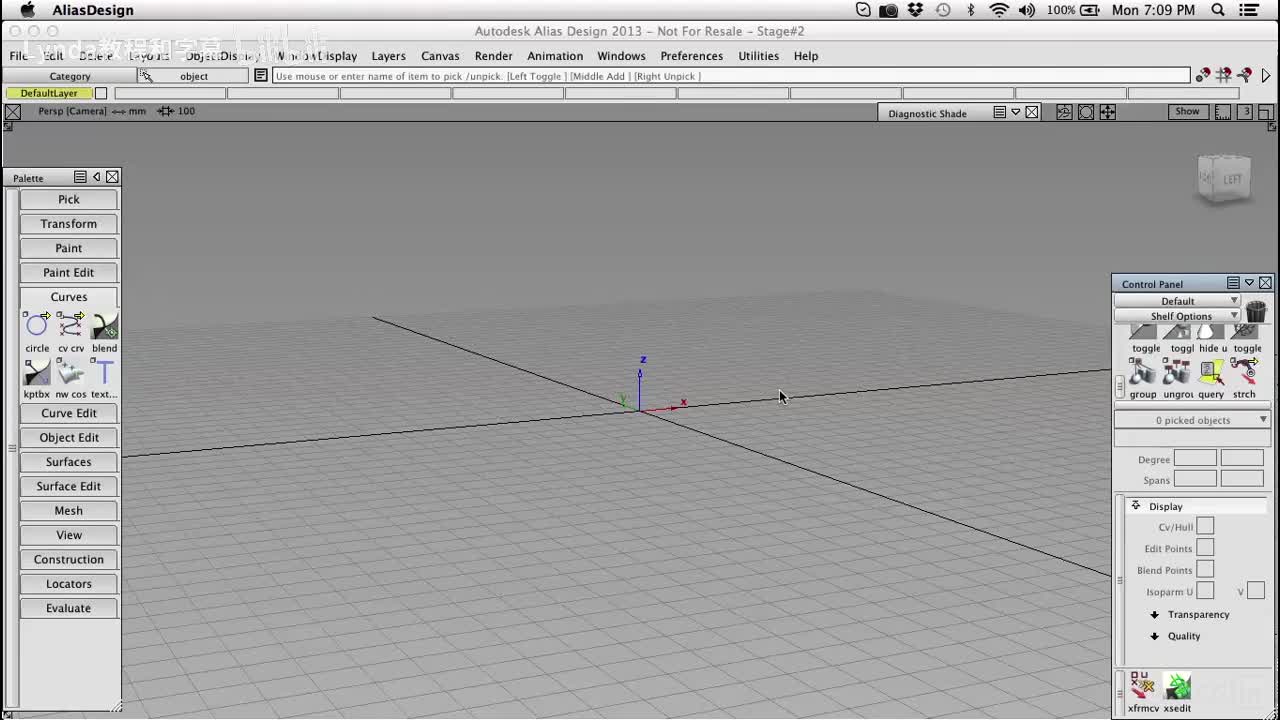Image resolution: width=1280 pixels, height=720 pixels.
Task: Open the picked objects dropdown
Action: pyautogui.click(x=1192, y=420)
